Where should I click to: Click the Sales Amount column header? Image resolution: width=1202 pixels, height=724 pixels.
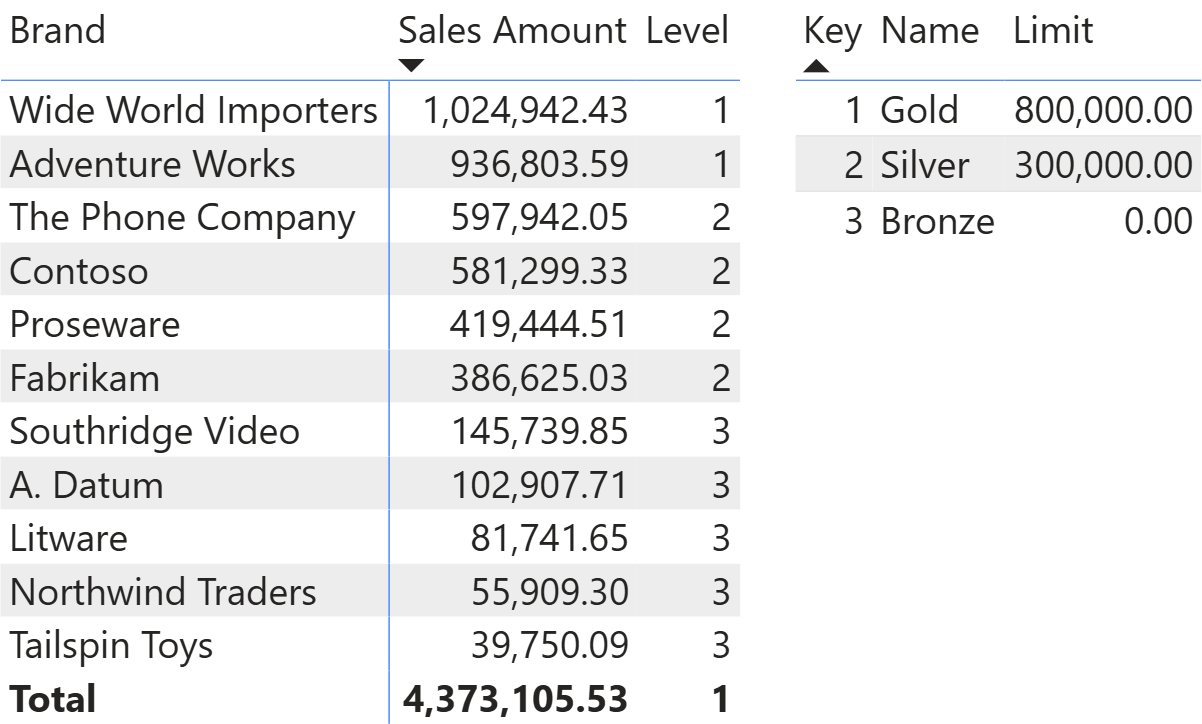(512, 31)
